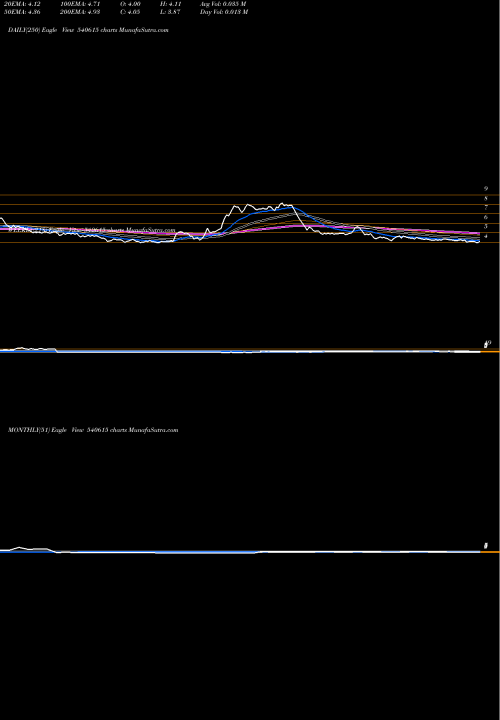Click the 20EMA value in the header
The width and height of the screenshot is (500, 720).
coord(21,4)
